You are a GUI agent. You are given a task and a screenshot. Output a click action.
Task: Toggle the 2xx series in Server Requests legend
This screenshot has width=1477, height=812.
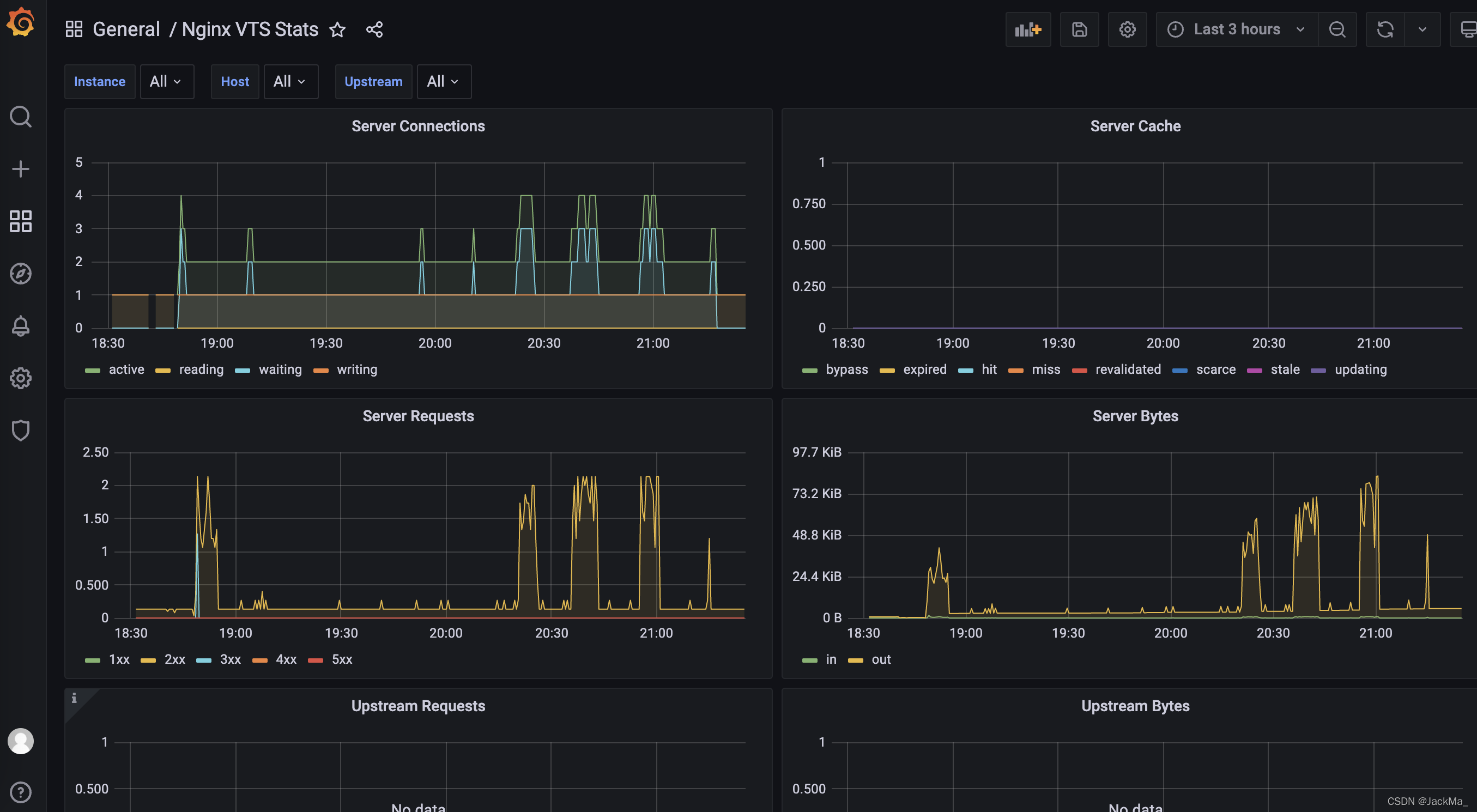(174, 659)
